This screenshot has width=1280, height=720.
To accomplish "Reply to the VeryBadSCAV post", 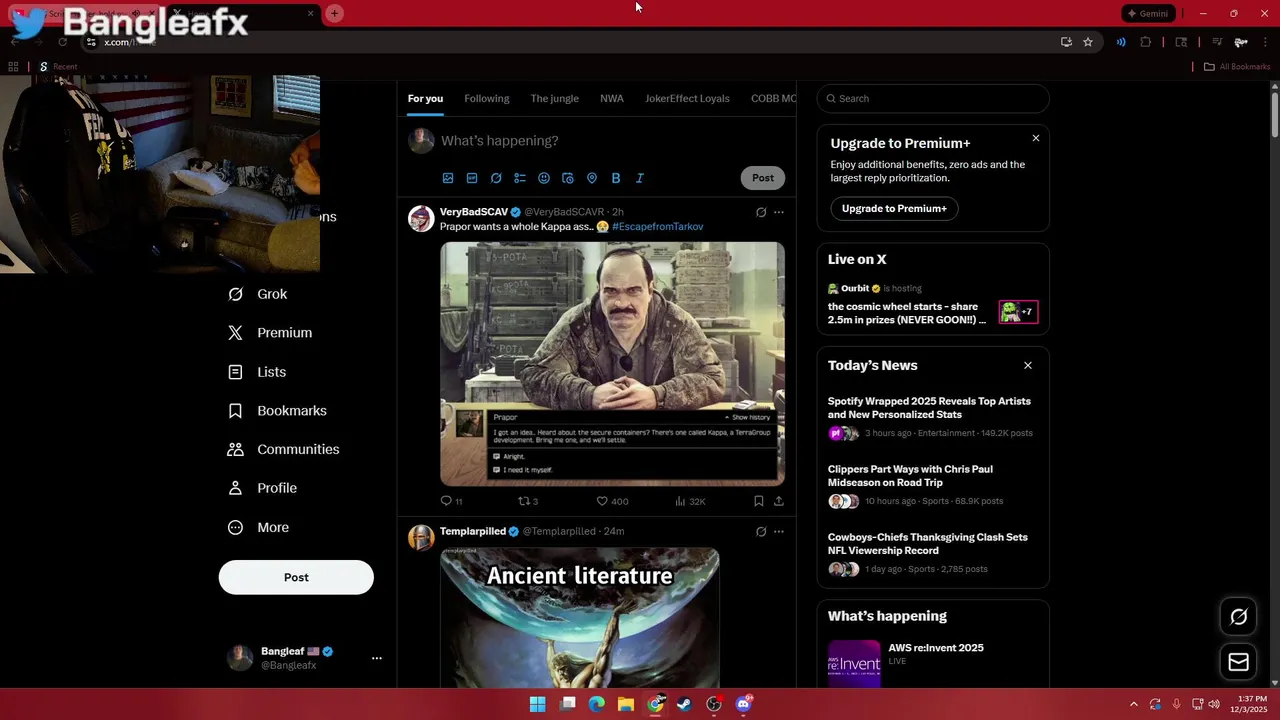I will coord(451,501).
